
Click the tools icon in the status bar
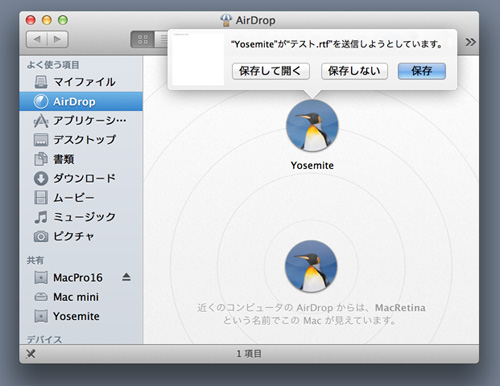point(31,354)
